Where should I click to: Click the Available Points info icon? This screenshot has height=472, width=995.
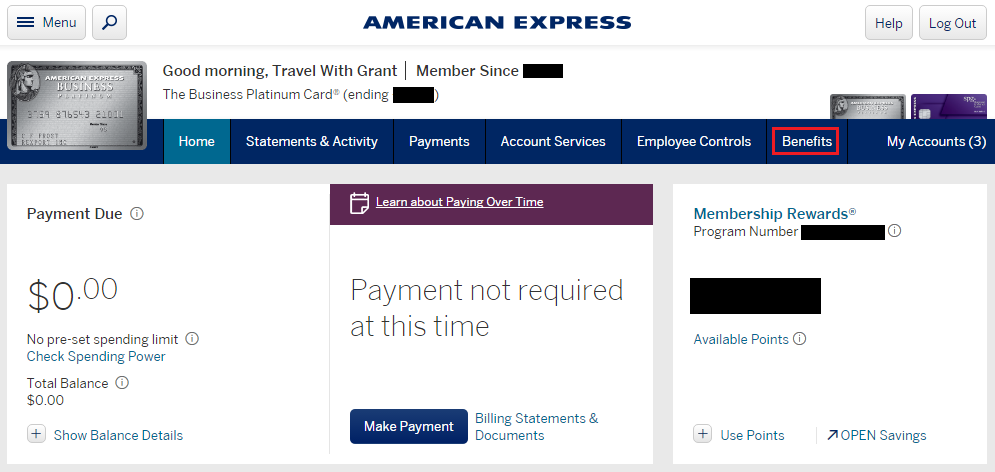tap(799, 339)
